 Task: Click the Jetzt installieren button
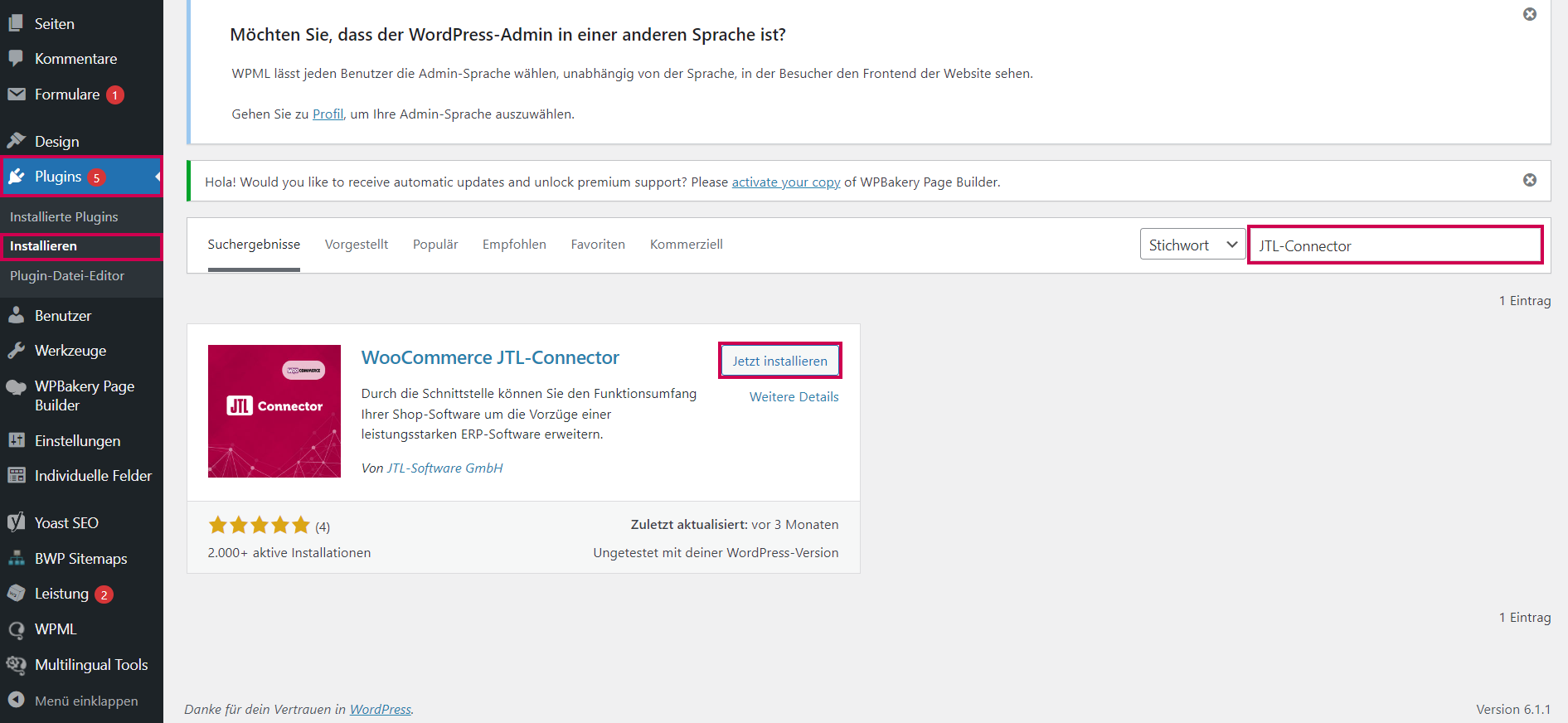point(780,361)
